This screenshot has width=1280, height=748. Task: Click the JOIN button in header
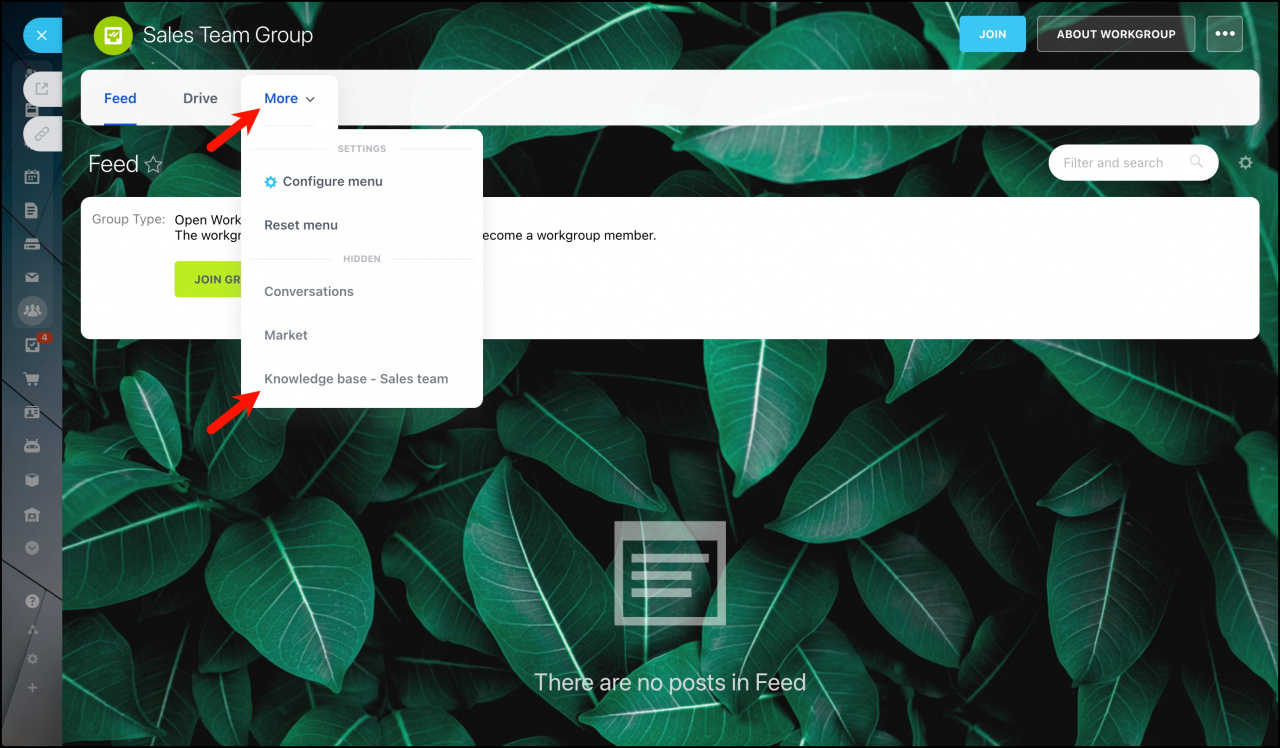click(993, 34)
